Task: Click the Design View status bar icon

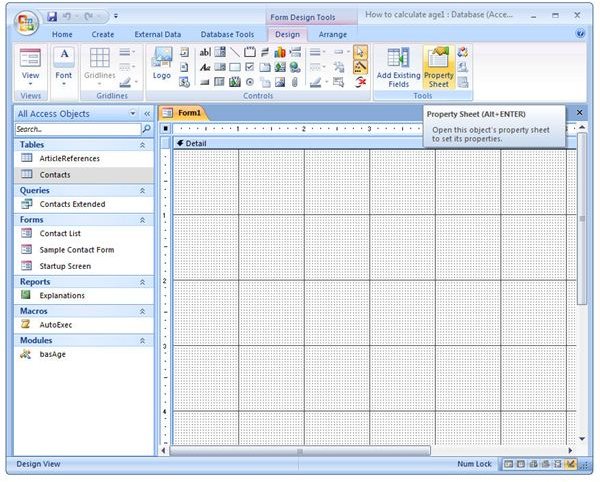Action: coord(571,464)
